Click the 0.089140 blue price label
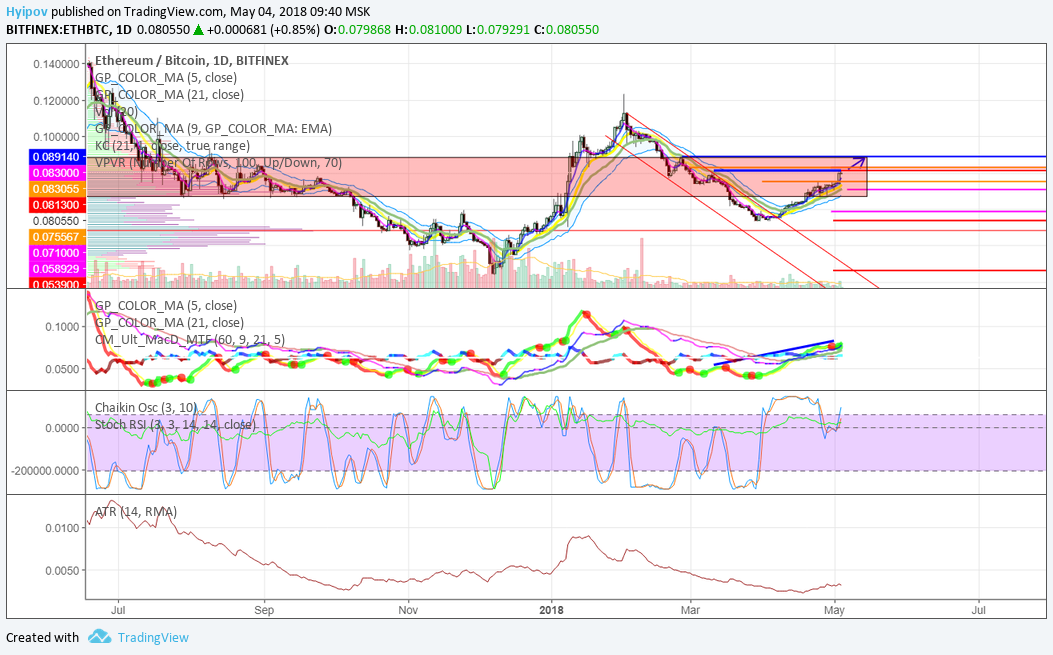This screenshot has height=655, width=1053. (x=57, y=157)
